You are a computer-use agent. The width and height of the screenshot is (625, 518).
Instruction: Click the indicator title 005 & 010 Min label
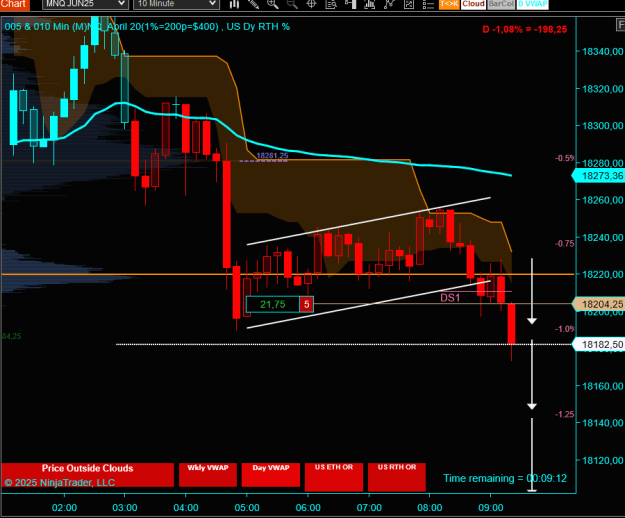click(147, 27)
